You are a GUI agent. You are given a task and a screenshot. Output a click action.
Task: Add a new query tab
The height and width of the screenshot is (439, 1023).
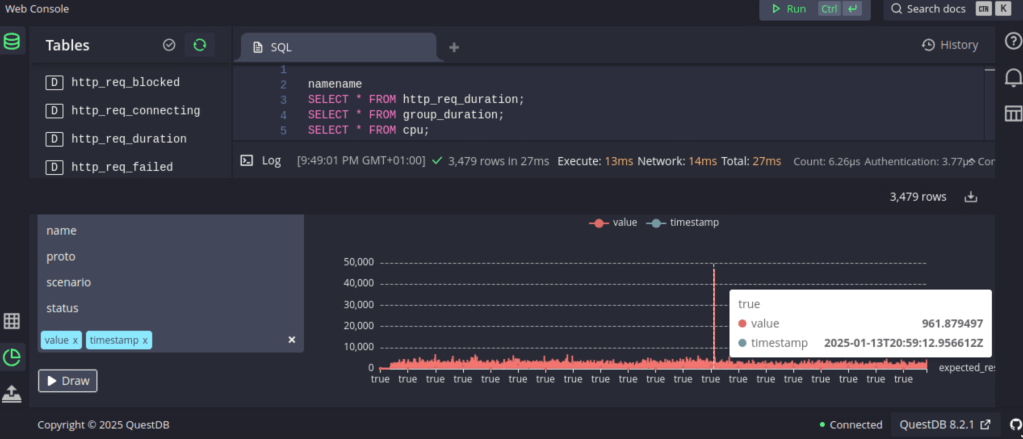tap(454, 47)
